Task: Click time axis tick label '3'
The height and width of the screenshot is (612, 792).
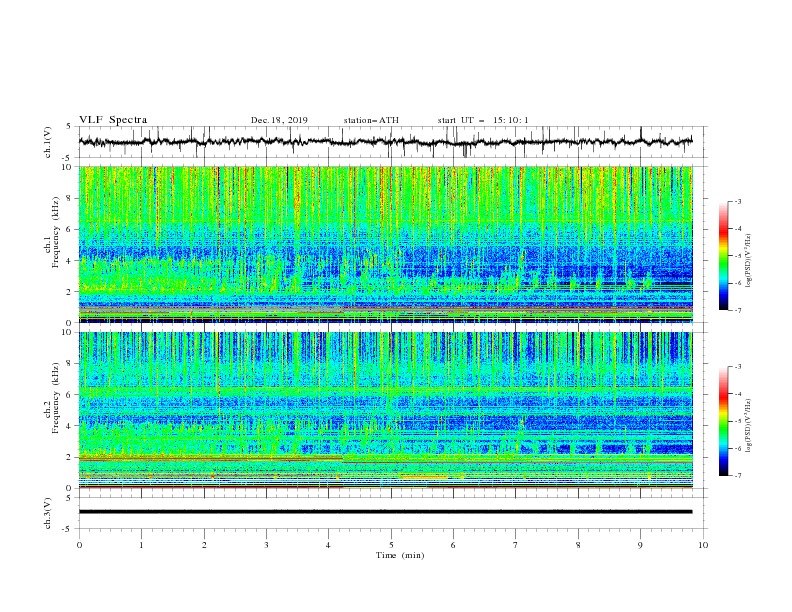Action: (266, 545)
